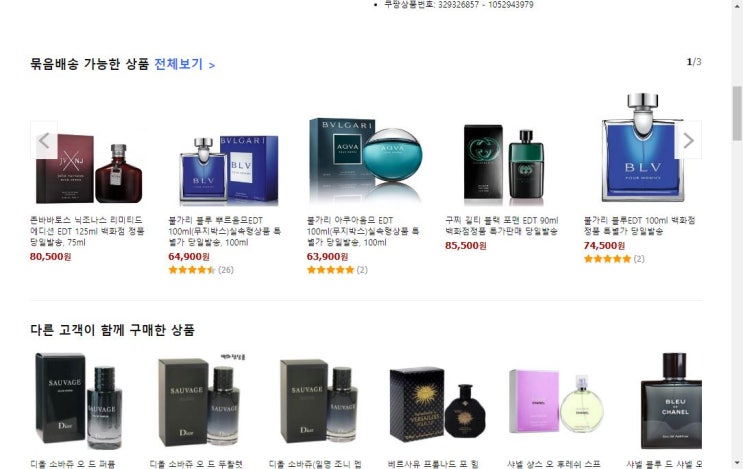Open the Bvlgari BLV box set image
Viewport: 743px width, 469px height.
pyautogui.click(x=229, y=171)
